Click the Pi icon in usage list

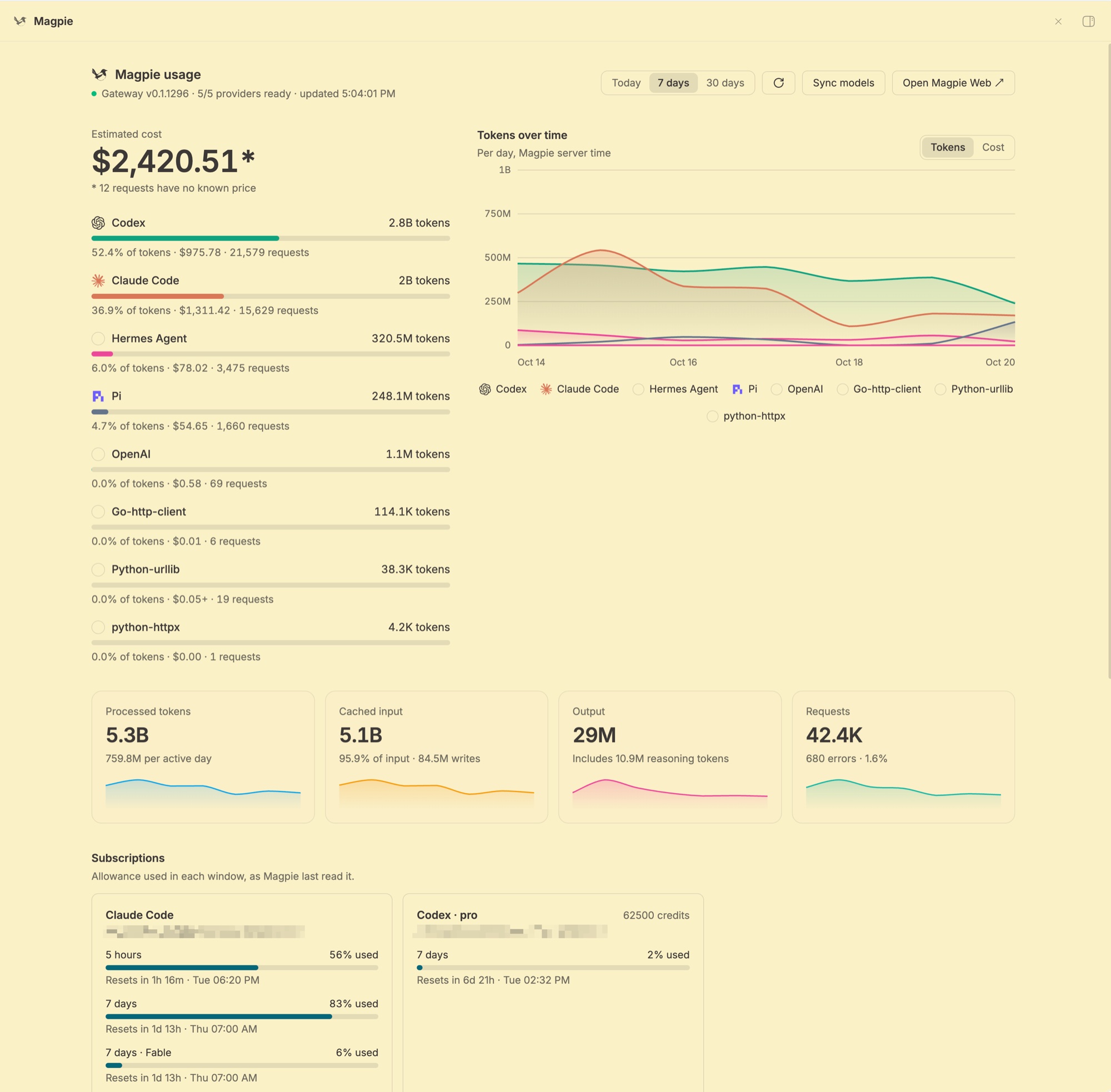tap(98, 397)
